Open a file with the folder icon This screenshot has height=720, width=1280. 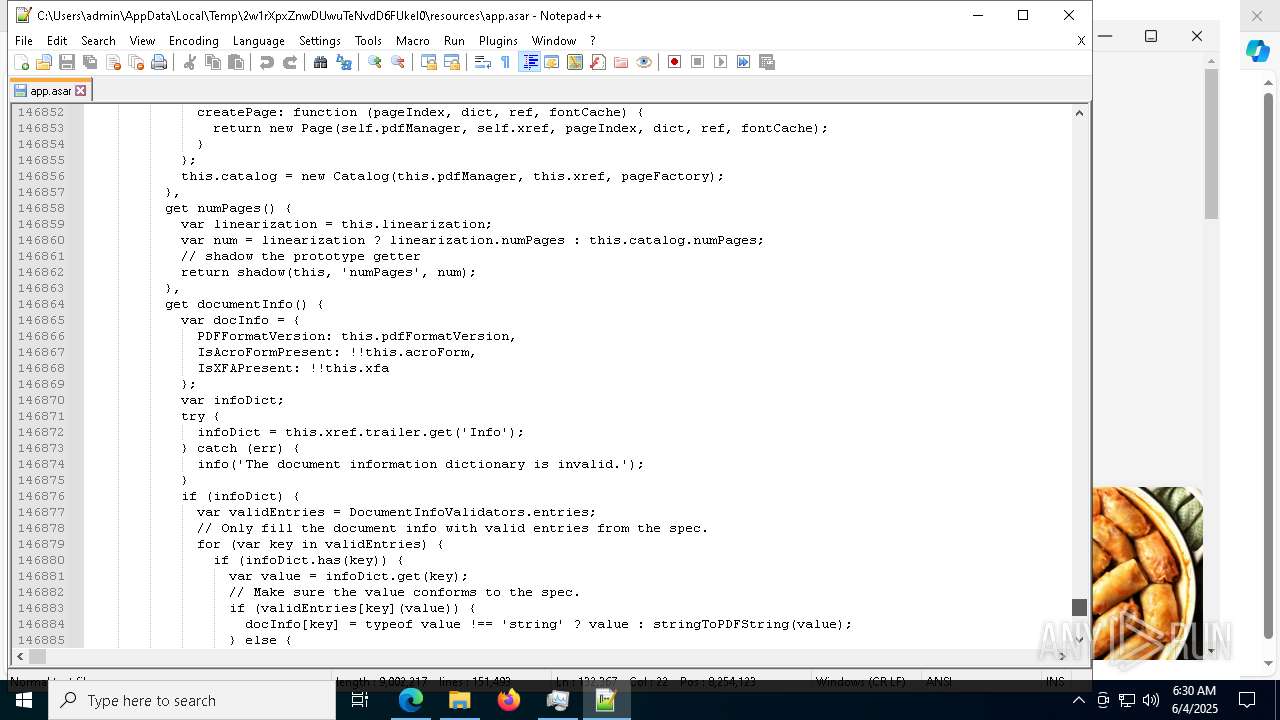point(44,62)
